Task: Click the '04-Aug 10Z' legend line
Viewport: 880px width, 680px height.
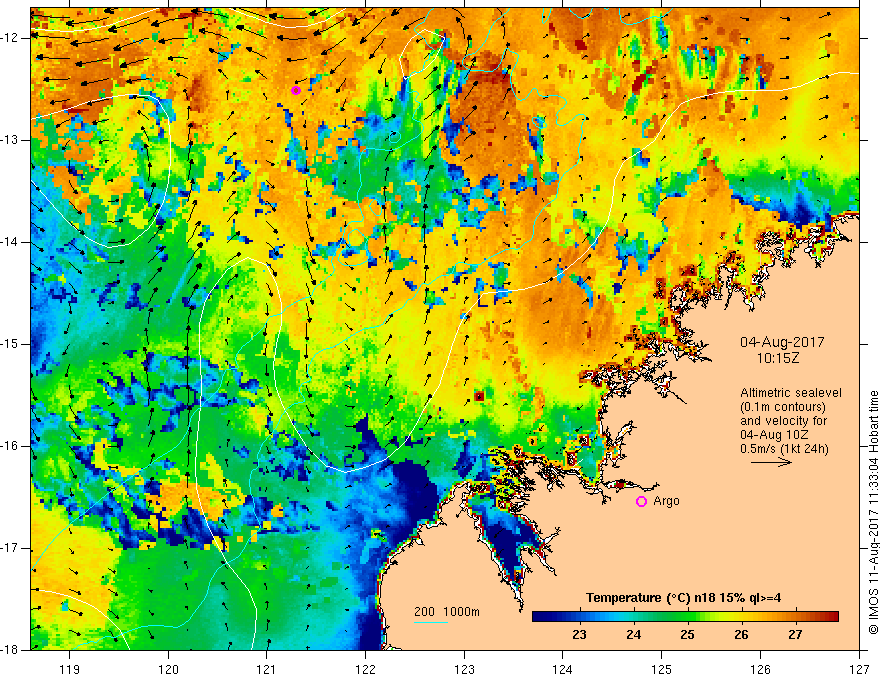Action: tap(774, 435)
